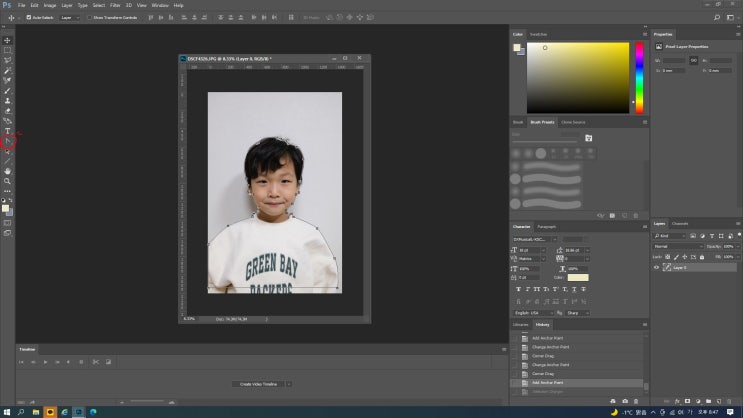This screenshot has width=743, height=418.
Task: Click the Windows Start button on the taskbar
Action: coord(7,411)
